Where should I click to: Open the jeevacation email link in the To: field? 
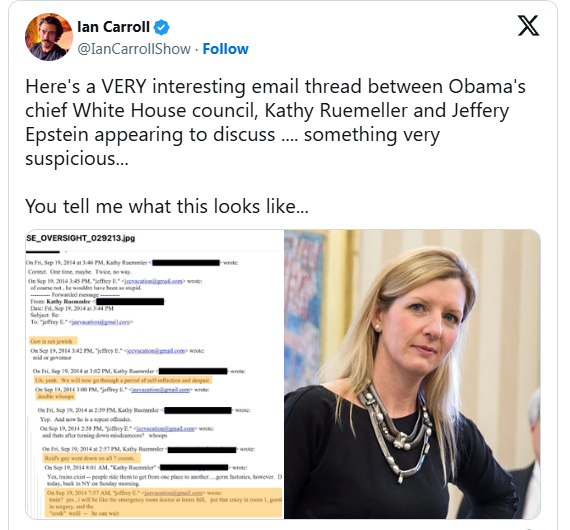[x=101, y=322]
